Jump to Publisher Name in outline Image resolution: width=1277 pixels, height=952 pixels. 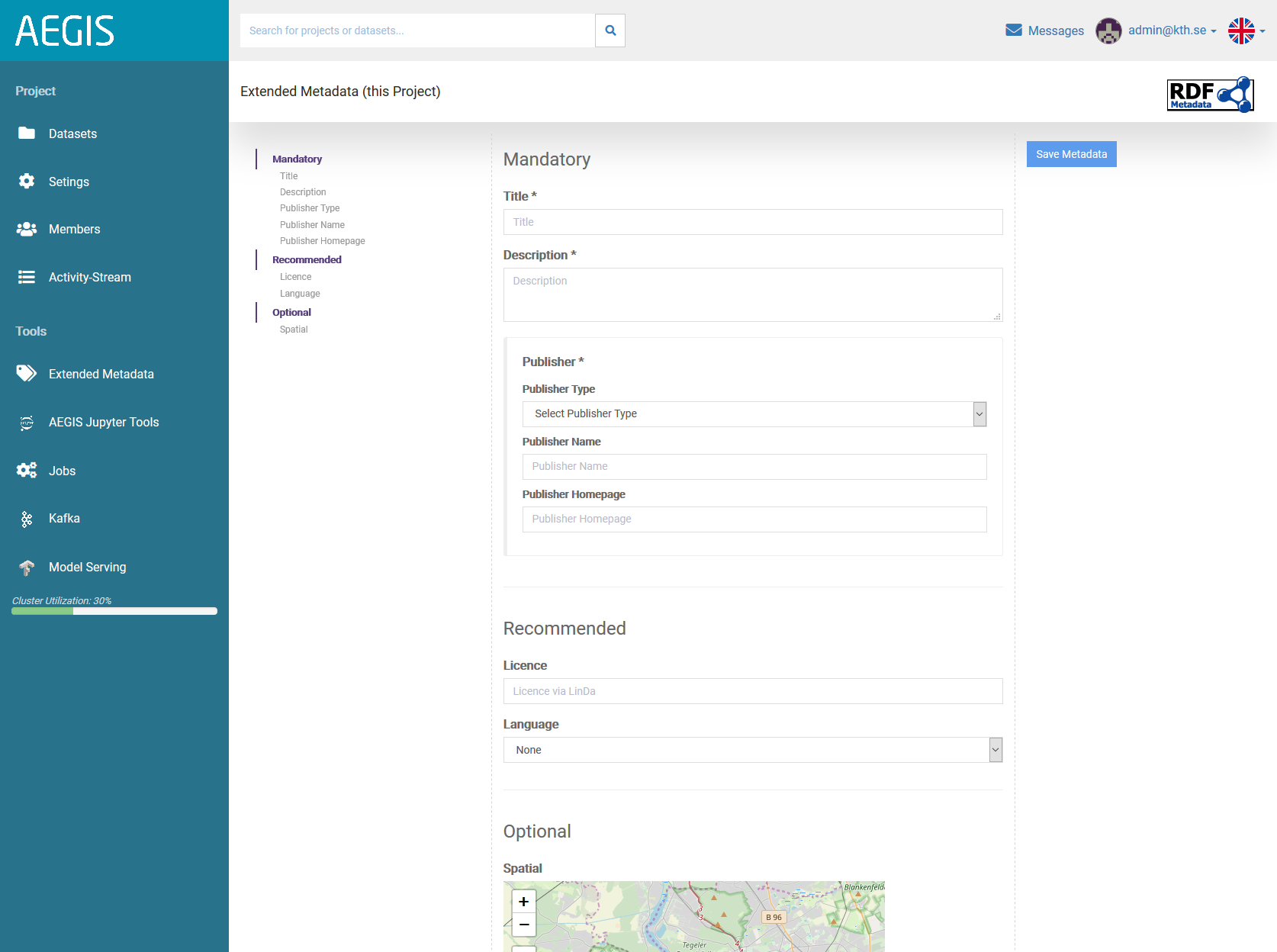tap(312, 225)
